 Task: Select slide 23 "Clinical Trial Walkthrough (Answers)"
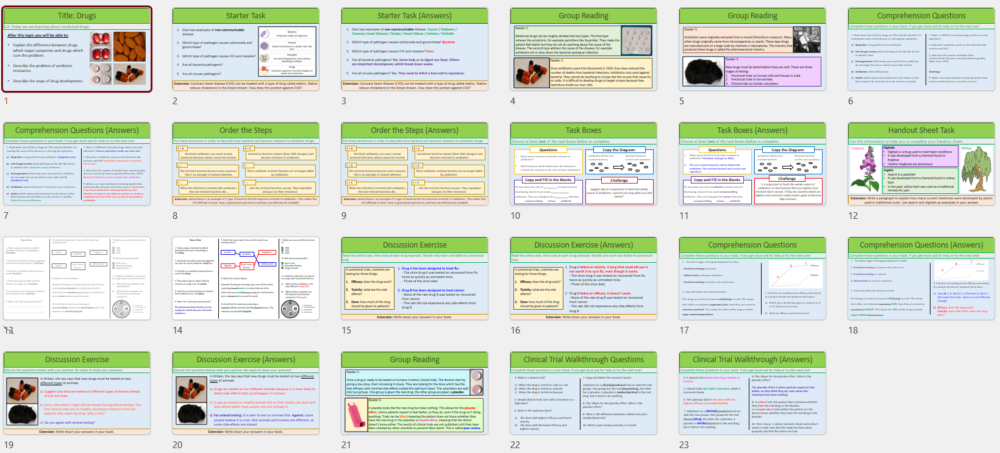pyautogui.click(x=753, y=393)
